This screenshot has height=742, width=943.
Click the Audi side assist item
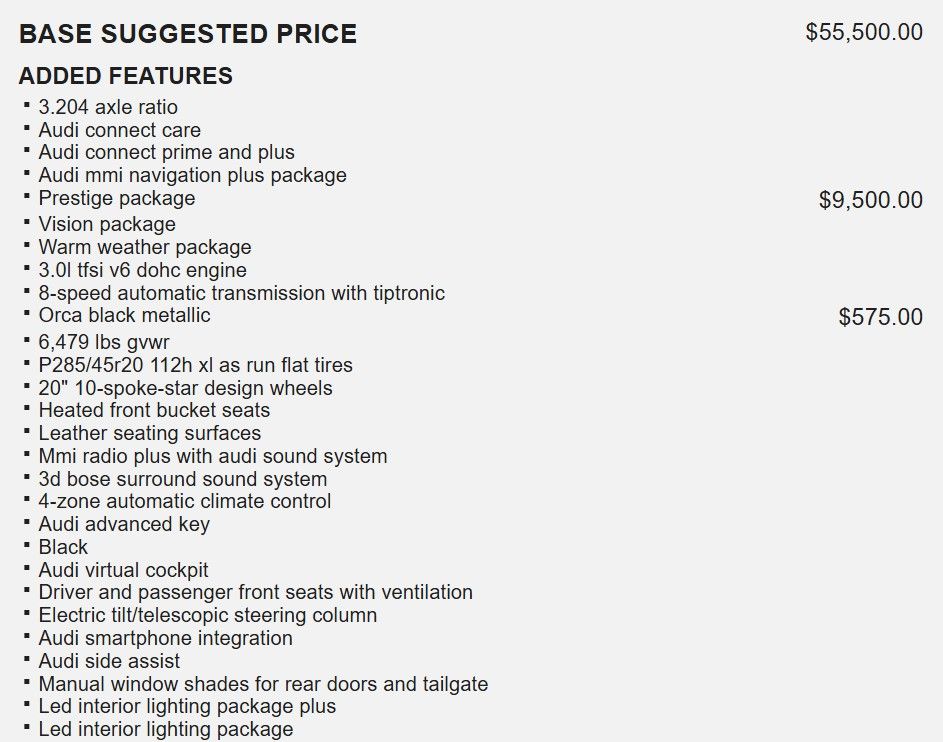[109, 661]
